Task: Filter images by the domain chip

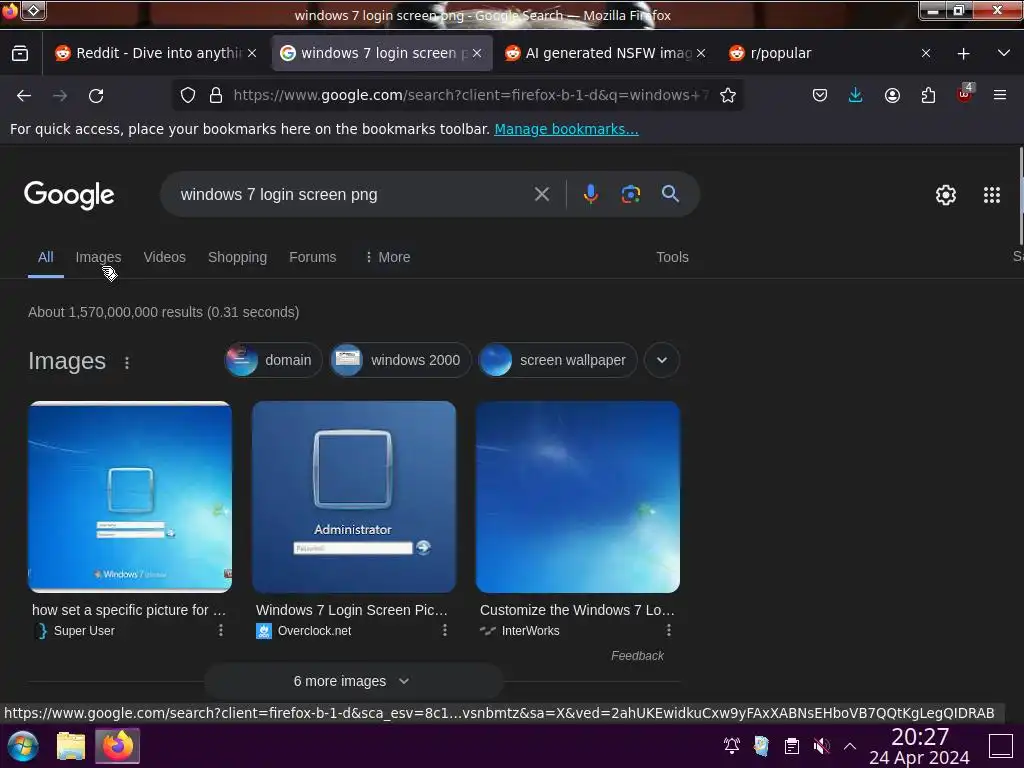Action: tap(274, 360)
